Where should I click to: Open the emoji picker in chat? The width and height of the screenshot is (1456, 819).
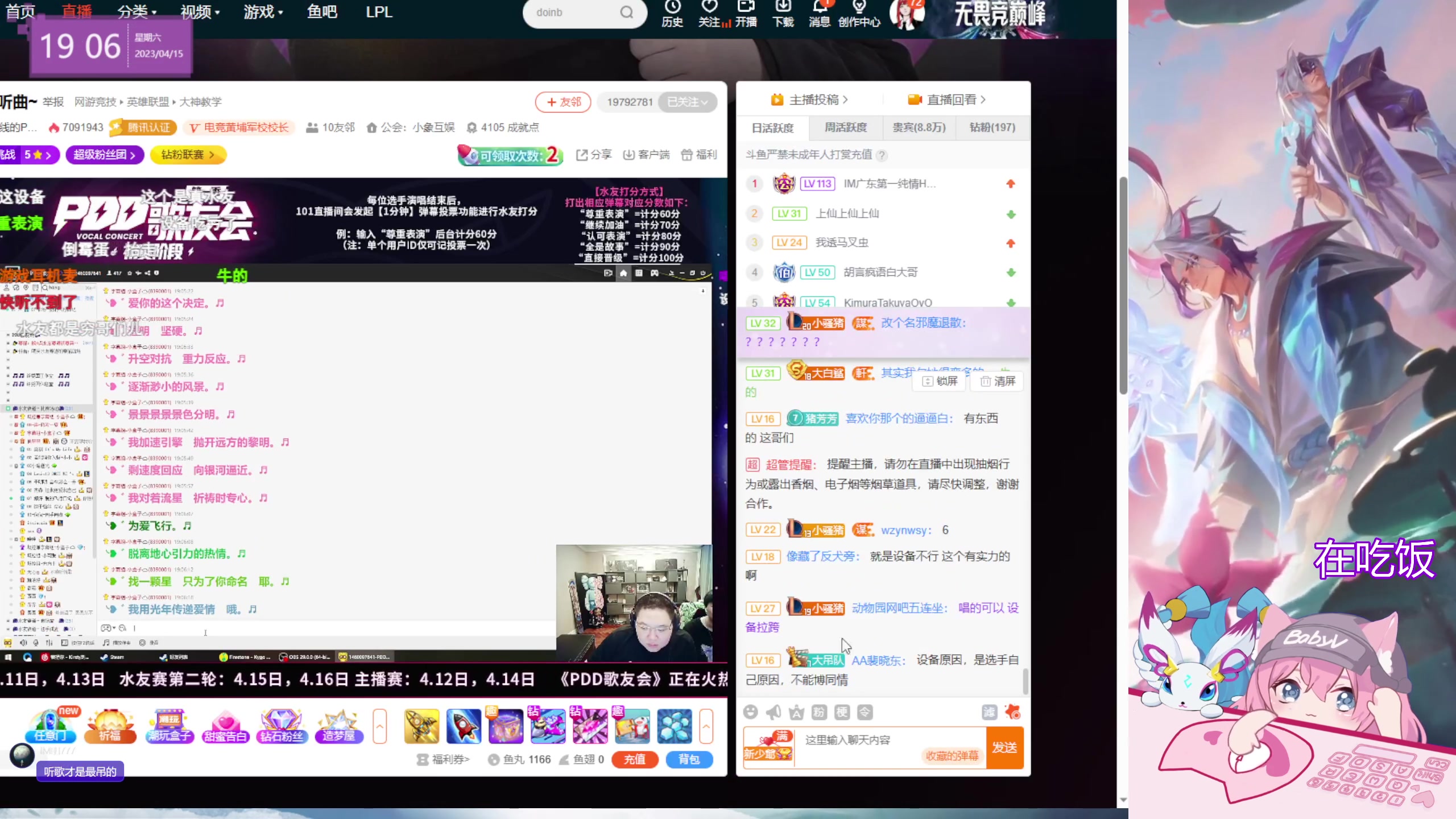click(x=751, y=712)
